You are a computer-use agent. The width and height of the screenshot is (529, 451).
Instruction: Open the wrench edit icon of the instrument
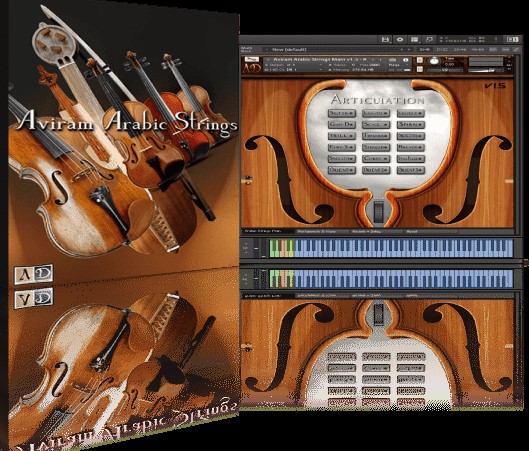(x=251, y=59)
